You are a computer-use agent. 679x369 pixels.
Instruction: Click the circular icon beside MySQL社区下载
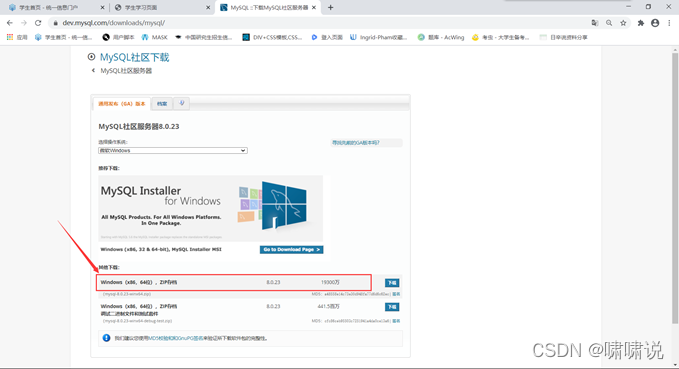coord(91,57)
